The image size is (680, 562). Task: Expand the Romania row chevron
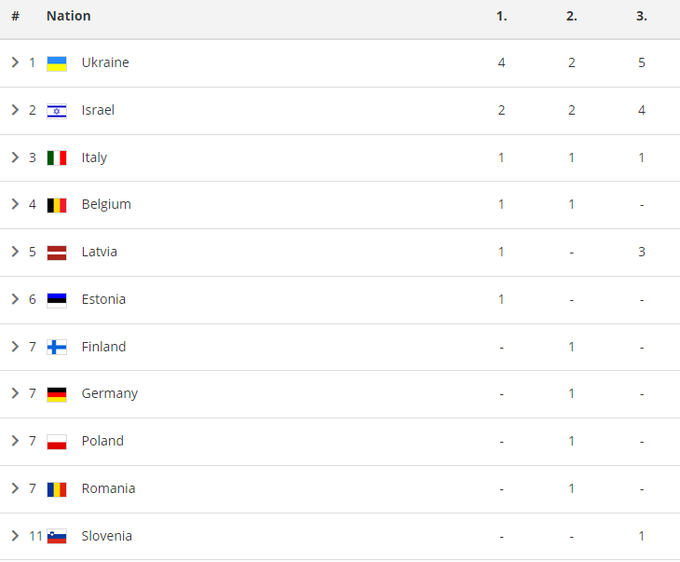tap(15, 489)
